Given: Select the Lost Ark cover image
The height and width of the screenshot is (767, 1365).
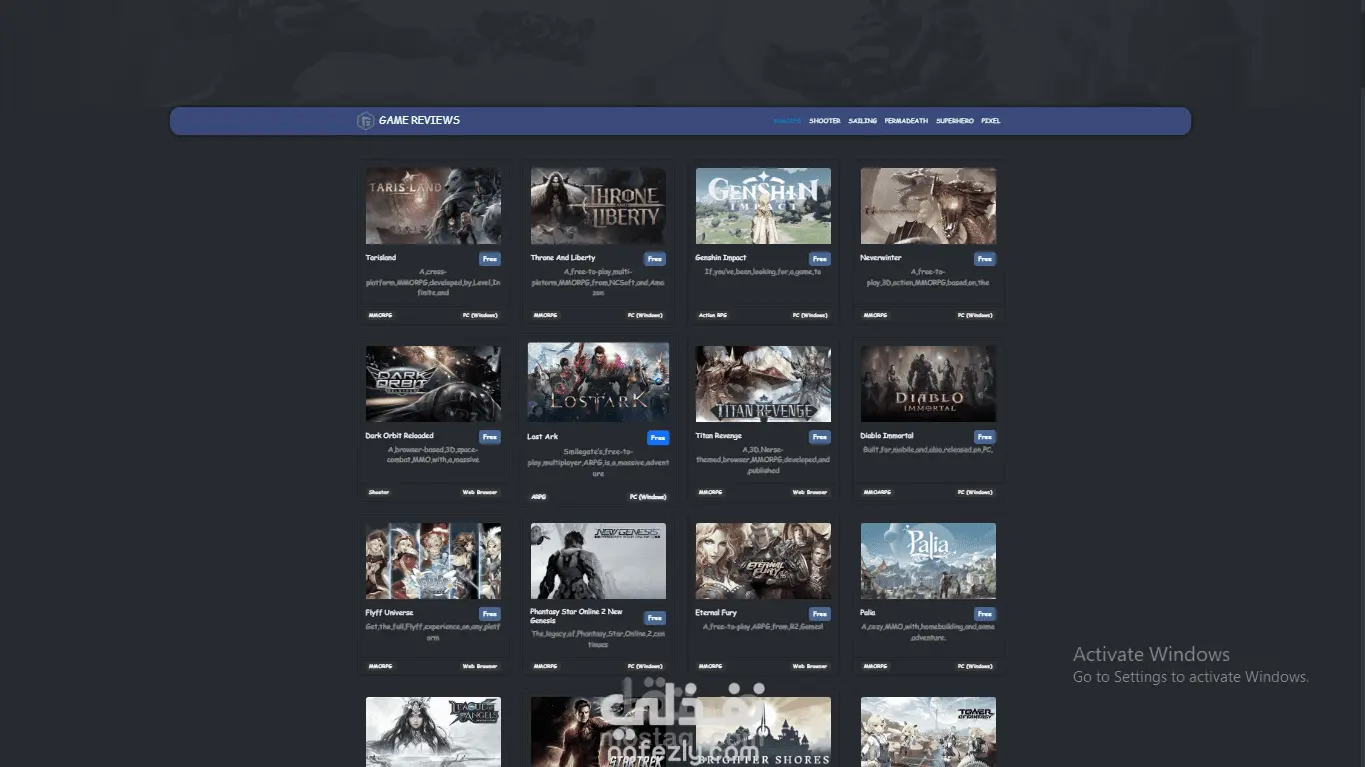Looking at the screenshot, I should (x=598, y=383).
